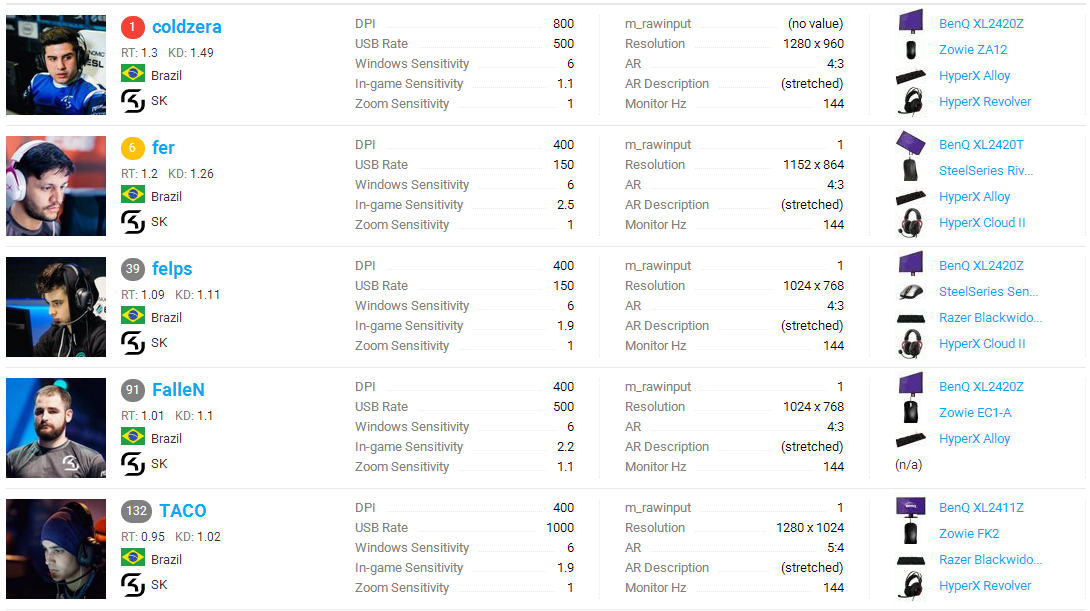
Task: Open the coldzera player name link
Action: (187, 27)
